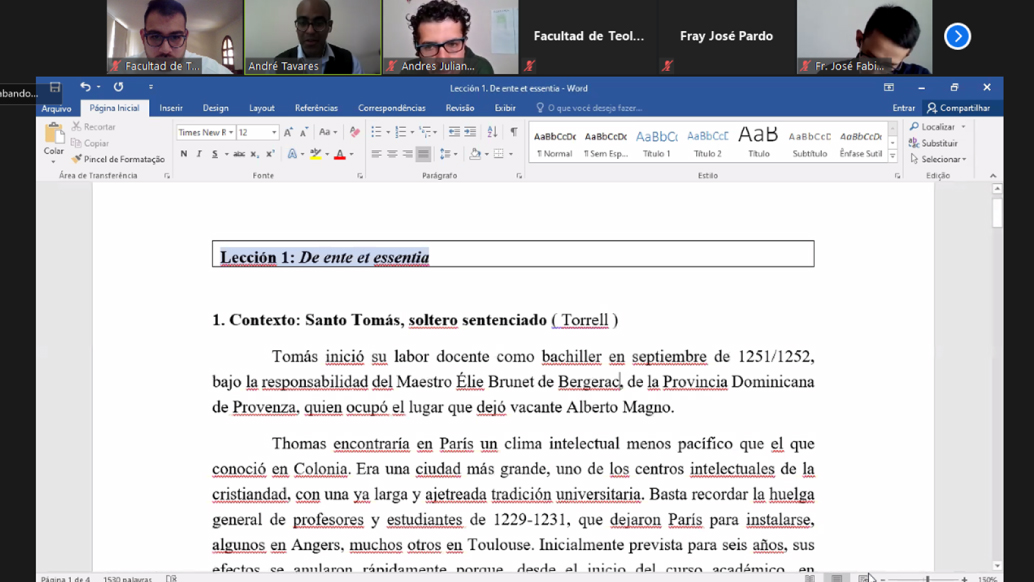The image size is (1034, 582).
Task: Switch to the Layout tab
Action: point(262,108)
